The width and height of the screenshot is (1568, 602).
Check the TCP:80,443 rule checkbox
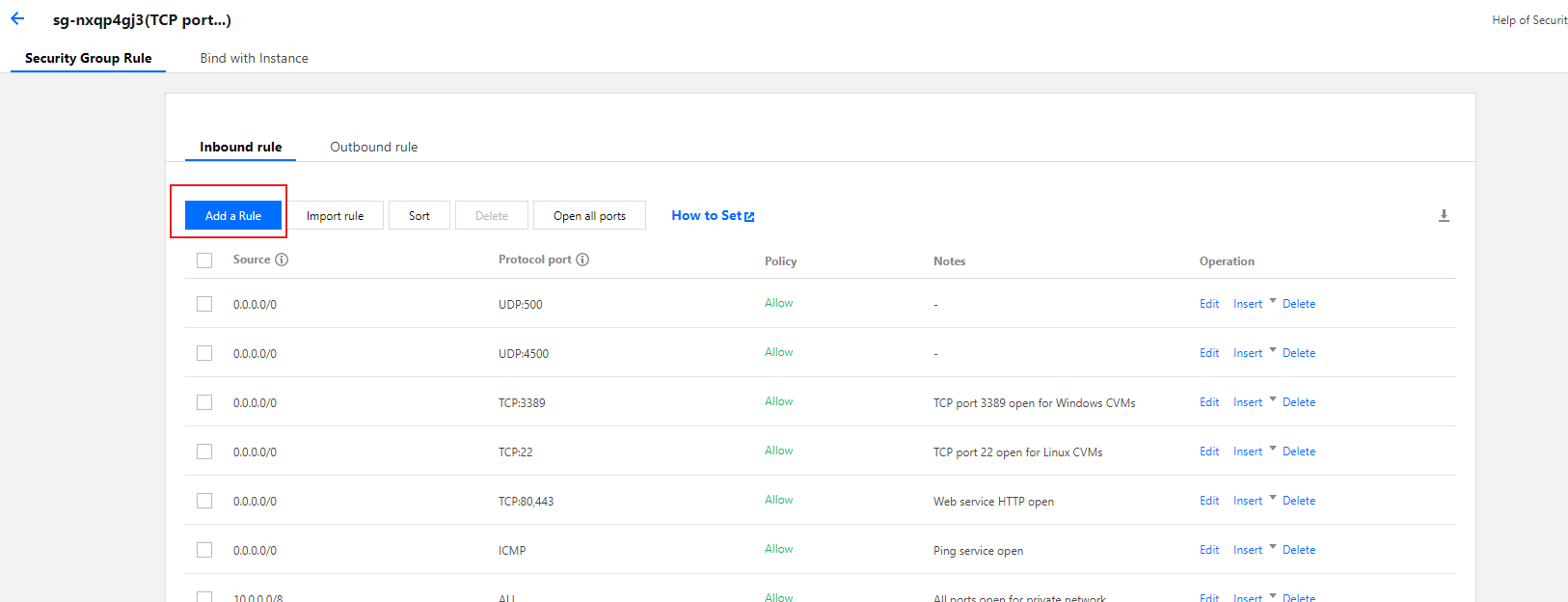(x=204, y=501)
